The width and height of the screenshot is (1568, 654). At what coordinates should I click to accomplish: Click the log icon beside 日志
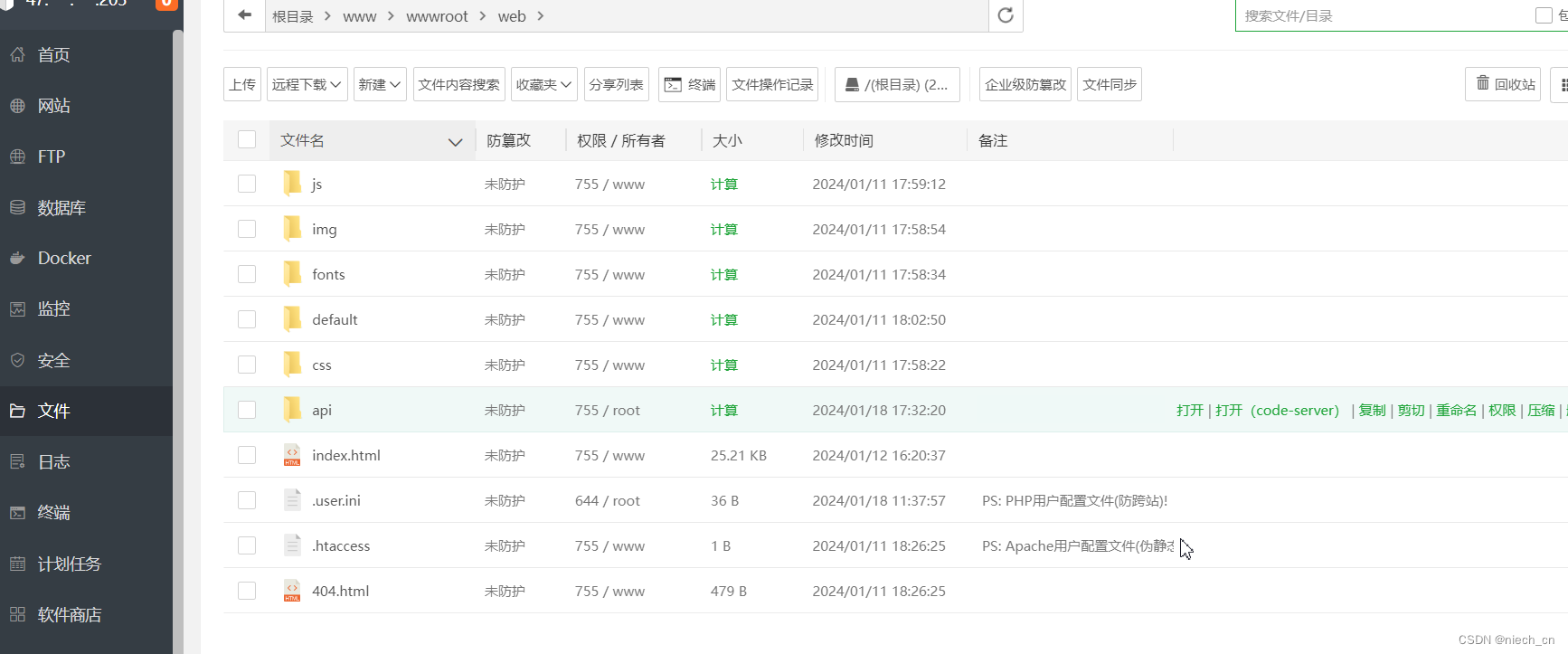pos(17,461)
